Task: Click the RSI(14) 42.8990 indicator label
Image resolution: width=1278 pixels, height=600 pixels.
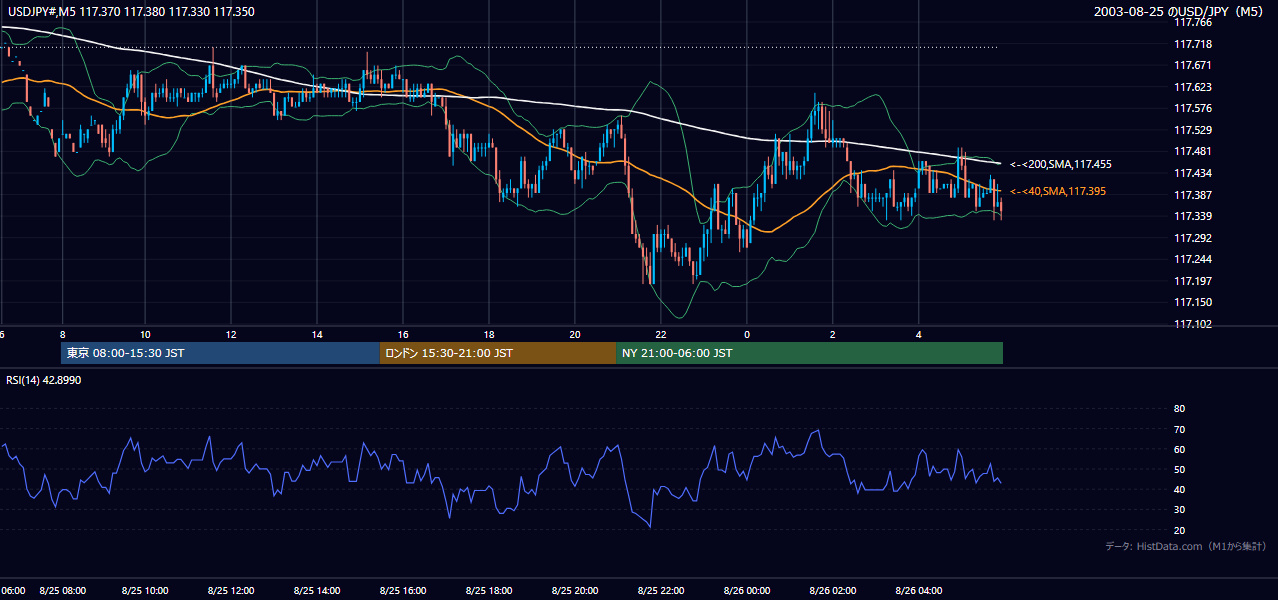Action: click(44, 380)
